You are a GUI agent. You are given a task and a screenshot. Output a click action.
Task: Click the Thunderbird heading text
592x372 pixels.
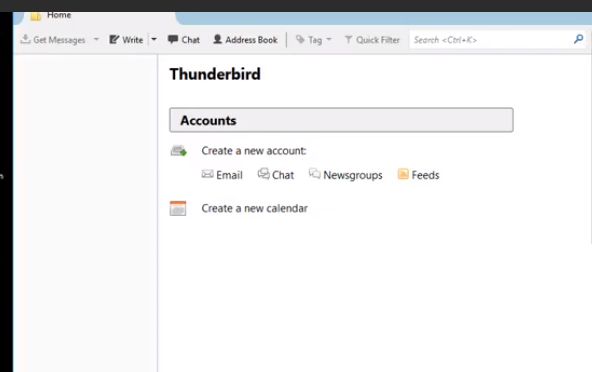(215, 74)
